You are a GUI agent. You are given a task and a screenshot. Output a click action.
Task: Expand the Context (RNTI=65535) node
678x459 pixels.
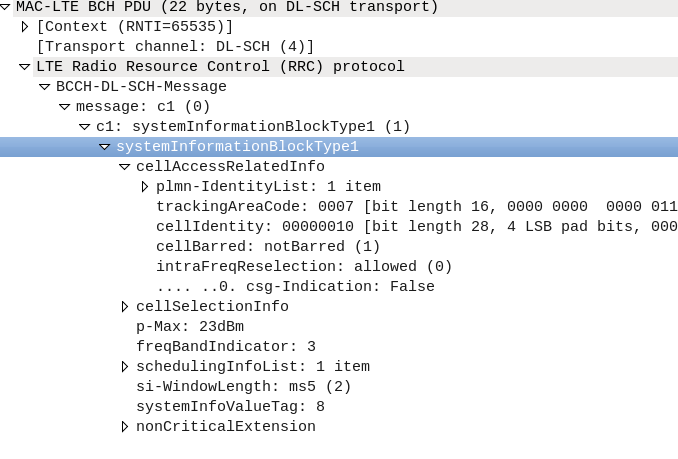(25, 27)
